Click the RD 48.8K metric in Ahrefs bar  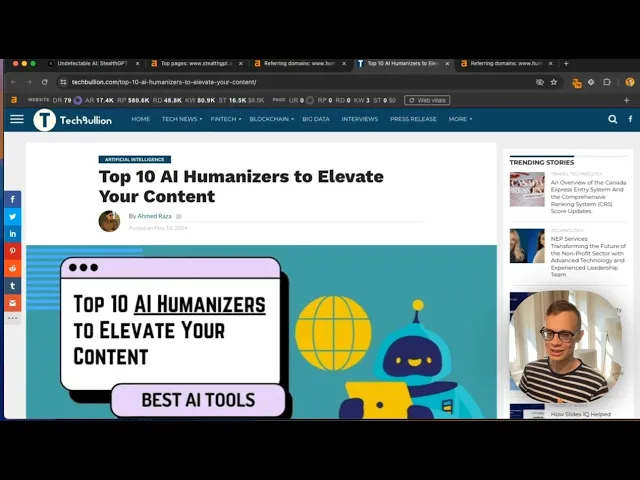tap(167, 100)
